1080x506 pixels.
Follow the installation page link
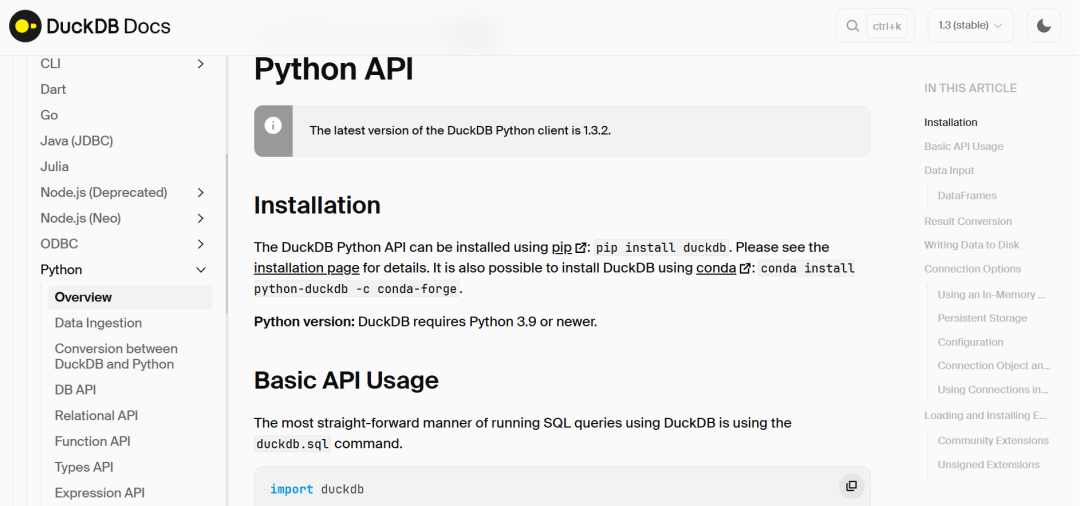307,268
